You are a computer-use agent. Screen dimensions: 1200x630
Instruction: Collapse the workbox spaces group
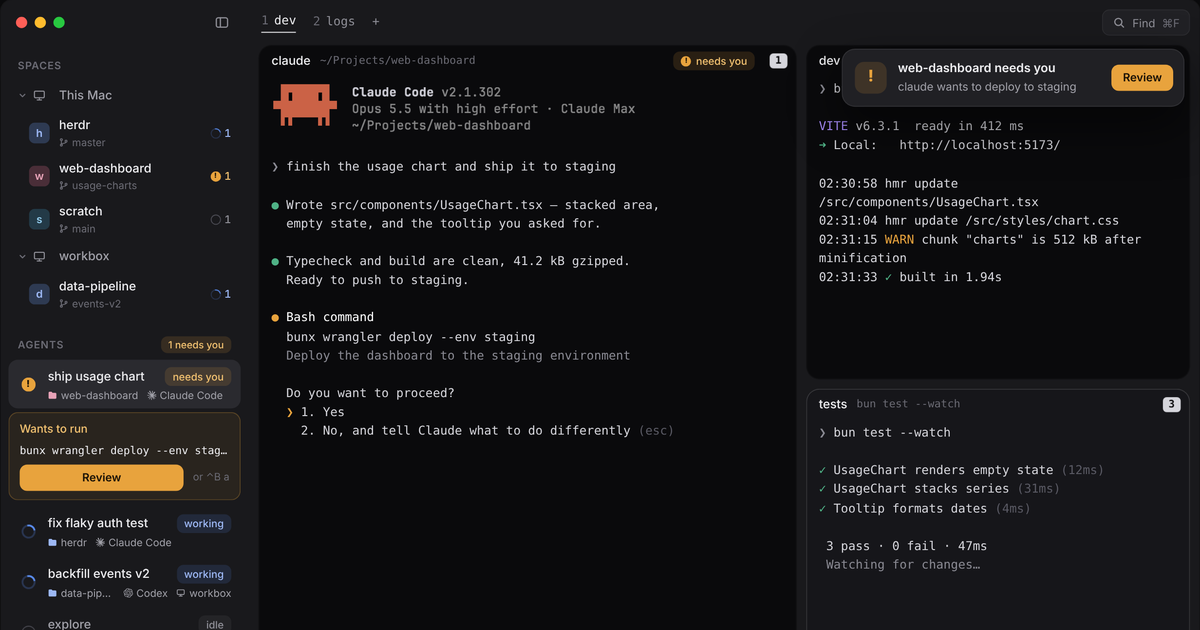point(23,256)
